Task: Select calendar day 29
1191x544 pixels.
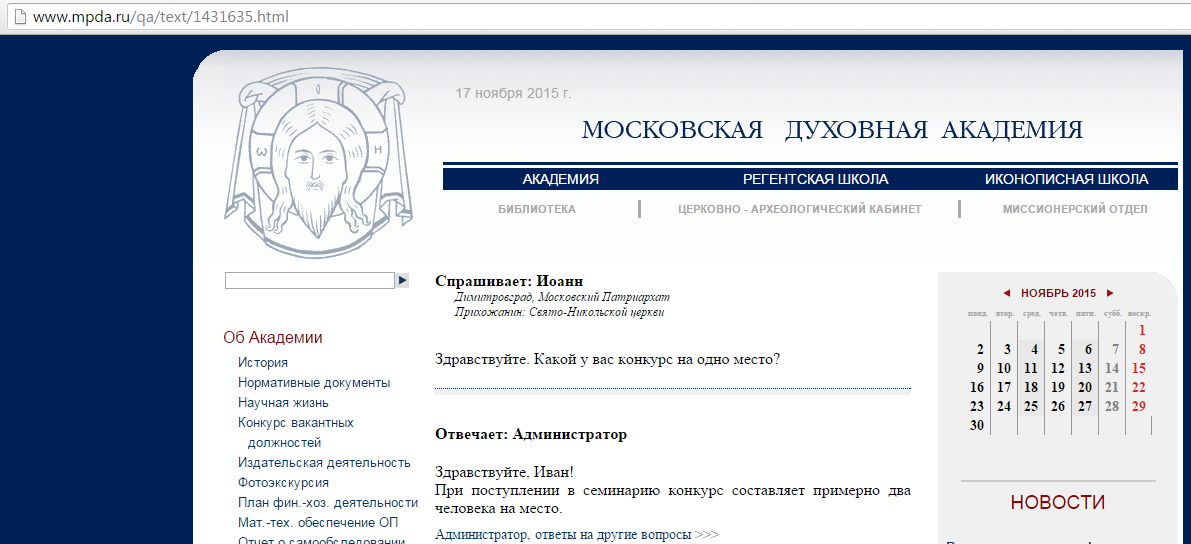Action: (1139, 406)
